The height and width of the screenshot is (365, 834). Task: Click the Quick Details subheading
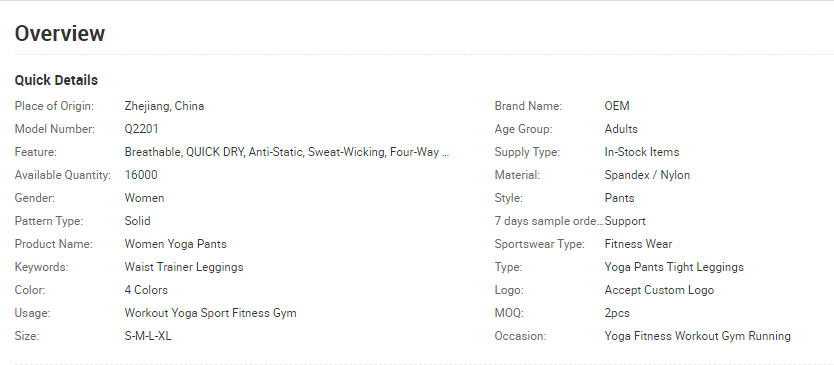click(x=56, y=80)
